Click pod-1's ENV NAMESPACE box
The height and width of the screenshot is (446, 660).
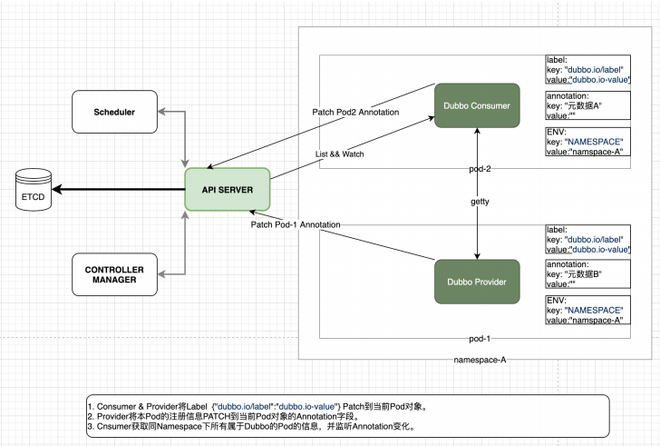coord(588,312)
